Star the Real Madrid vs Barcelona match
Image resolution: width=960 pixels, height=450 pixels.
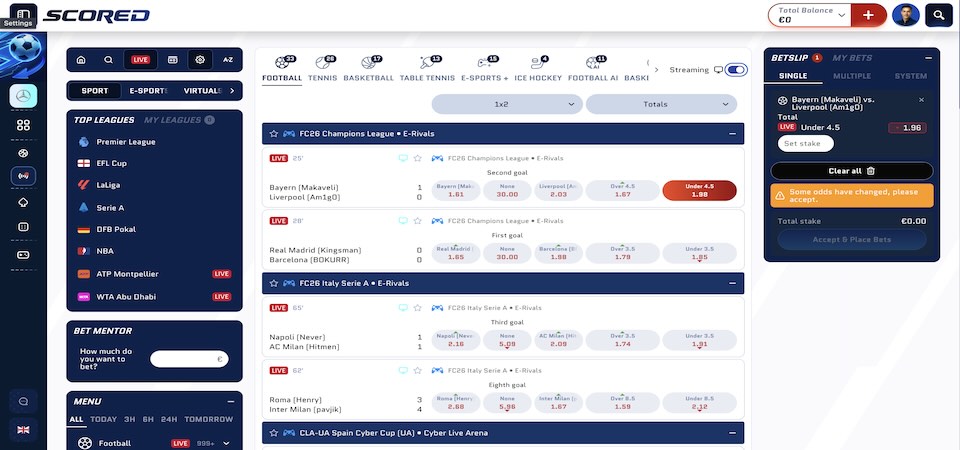418,220
